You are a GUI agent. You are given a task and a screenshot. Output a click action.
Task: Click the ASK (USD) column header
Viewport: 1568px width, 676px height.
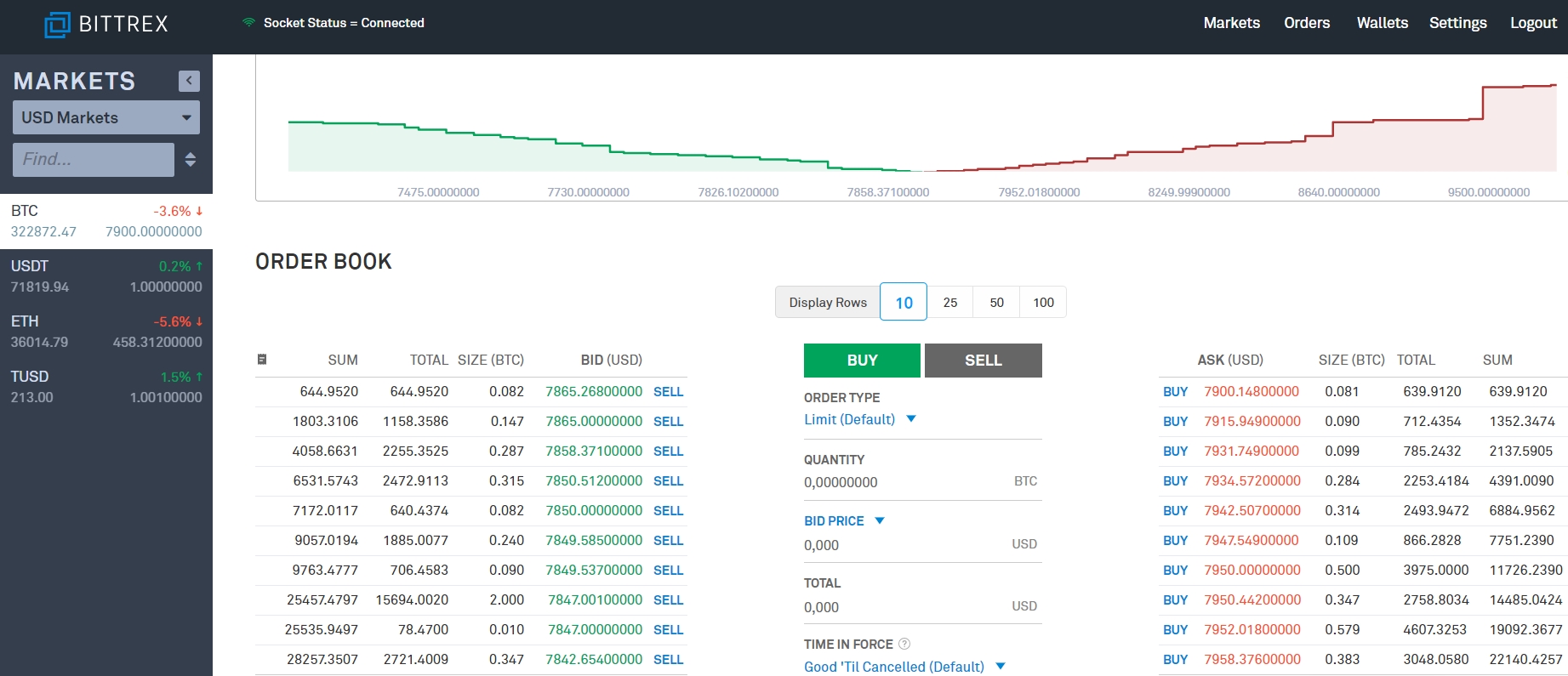point(1230,361)
